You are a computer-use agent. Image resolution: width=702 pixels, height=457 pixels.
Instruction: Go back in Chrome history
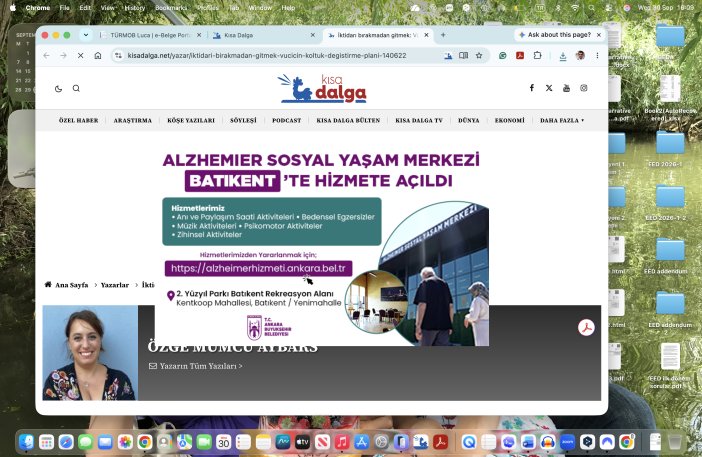click(x=47, y=56)
